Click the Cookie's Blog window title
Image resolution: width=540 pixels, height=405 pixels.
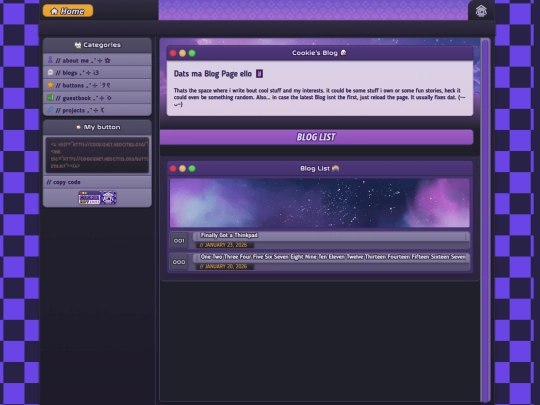click(x=315, y=53)
